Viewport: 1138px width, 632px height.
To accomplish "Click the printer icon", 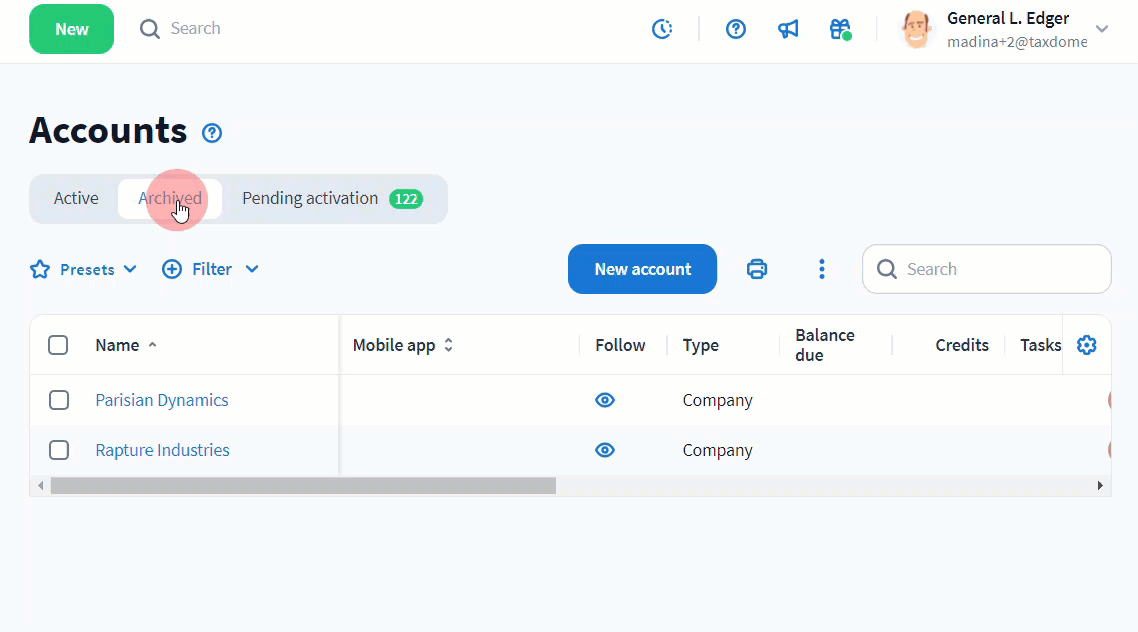I will click(757, 269).
